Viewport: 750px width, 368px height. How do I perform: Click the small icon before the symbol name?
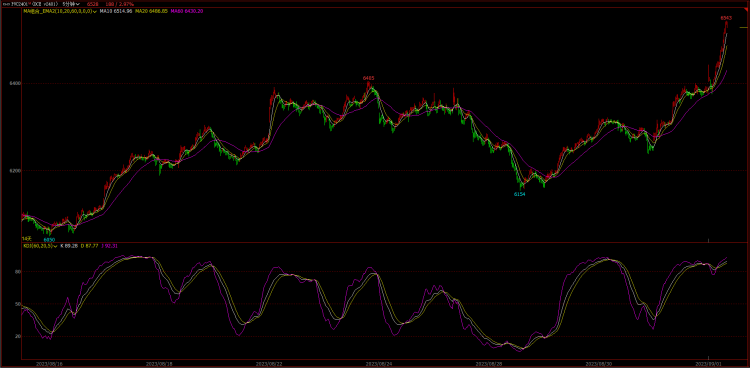(x=6, y=3)
